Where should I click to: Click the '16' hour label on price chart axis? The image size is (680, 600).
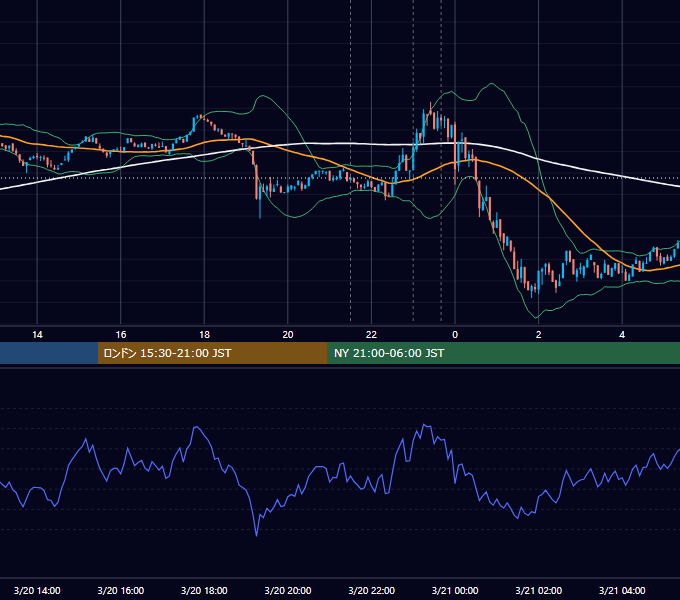click(121, 335)
